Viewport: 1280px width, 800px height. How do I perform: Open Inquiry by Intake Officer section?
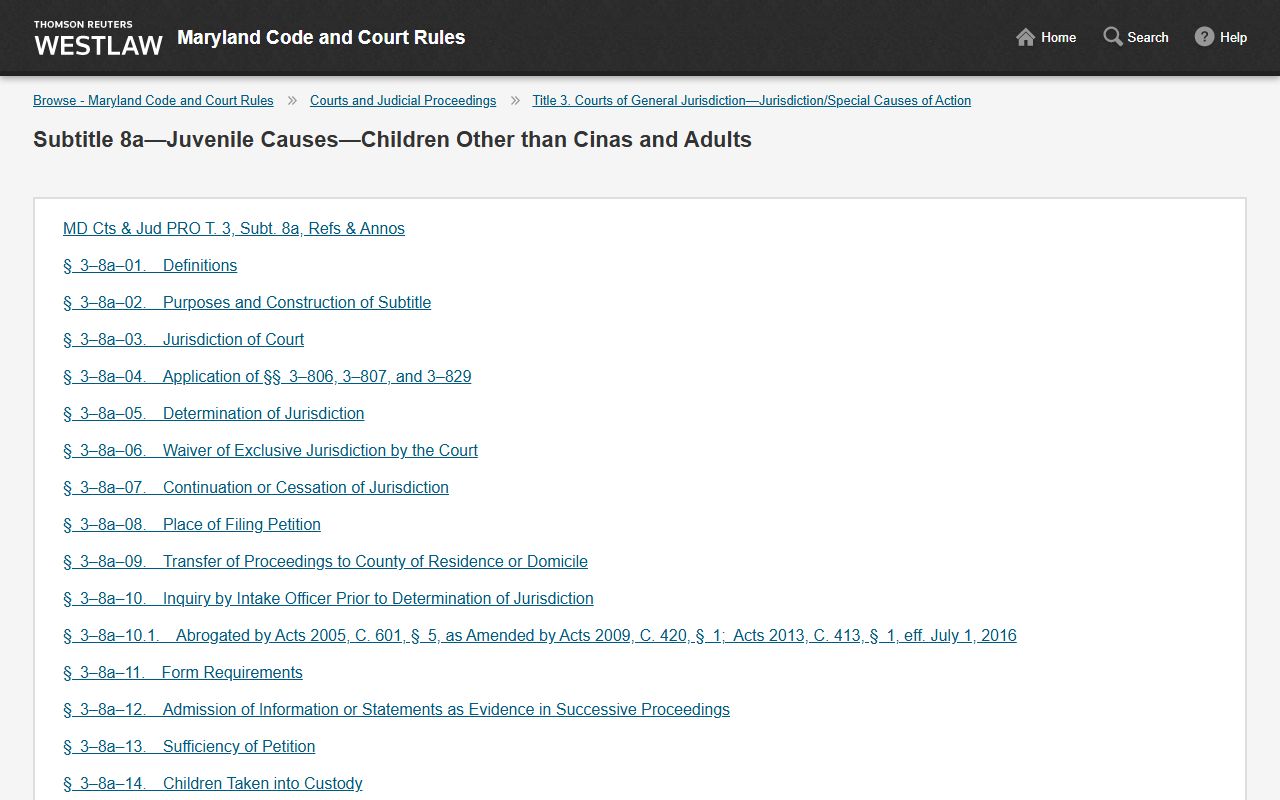[328, 598]
